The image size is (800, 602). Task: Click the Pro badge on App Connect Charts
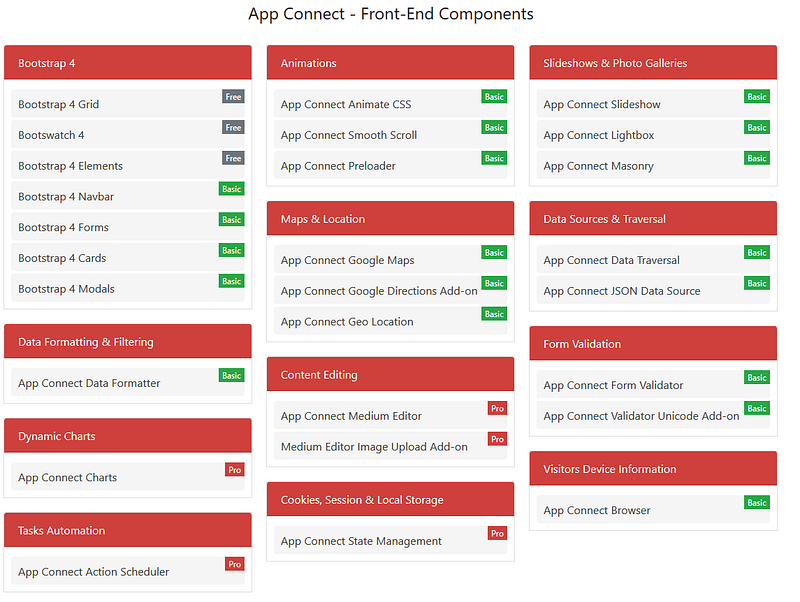[x=235, y=470]
